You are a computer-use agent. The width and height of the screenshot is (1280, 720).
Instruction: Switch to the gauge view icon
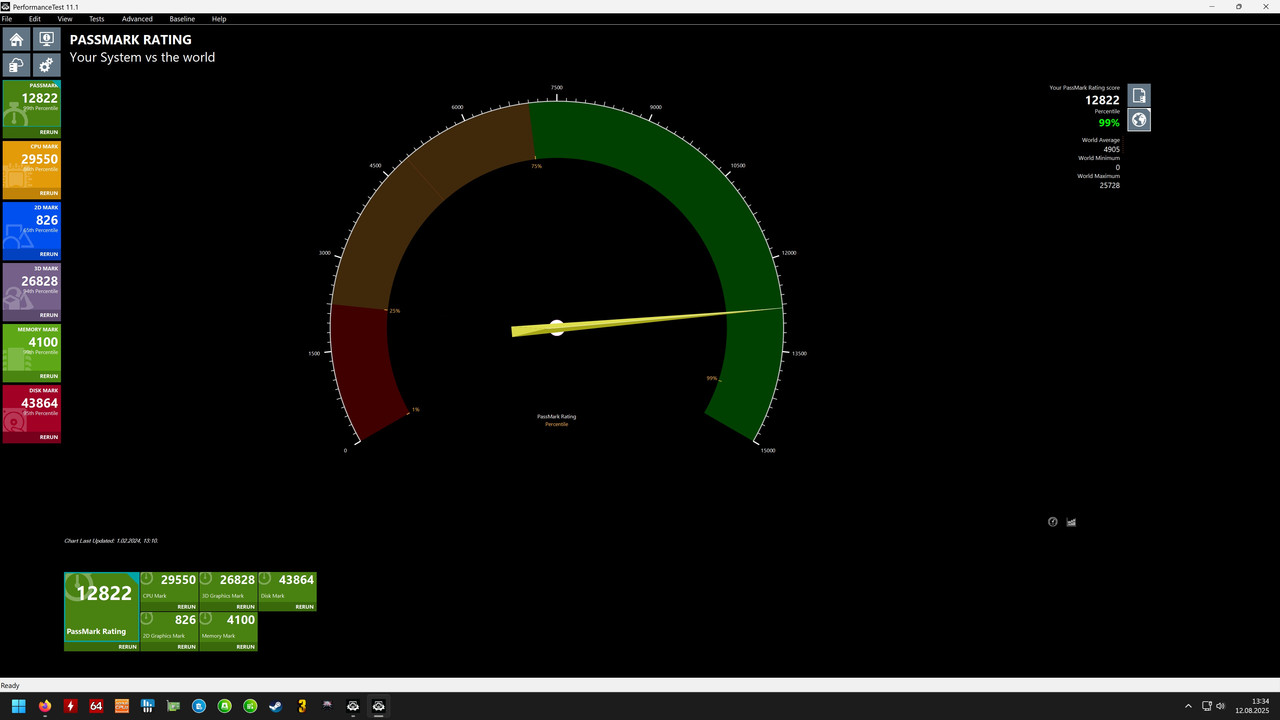point(1053,522)
